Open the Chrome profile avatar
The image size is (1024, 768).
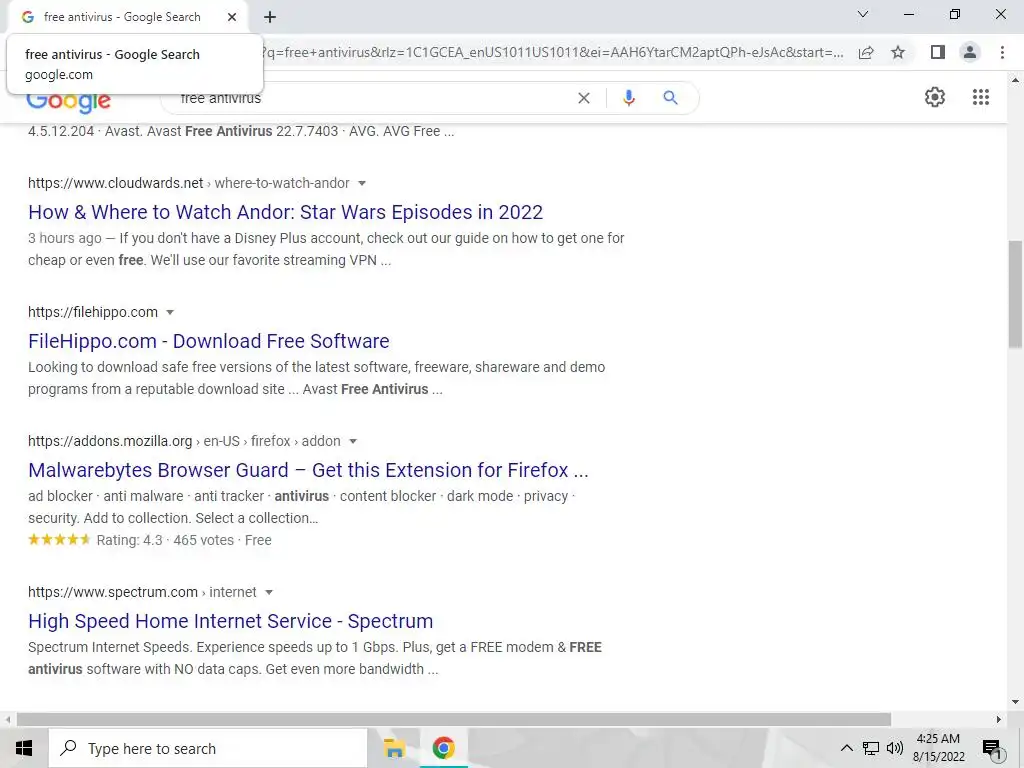[x=970, y=52]
